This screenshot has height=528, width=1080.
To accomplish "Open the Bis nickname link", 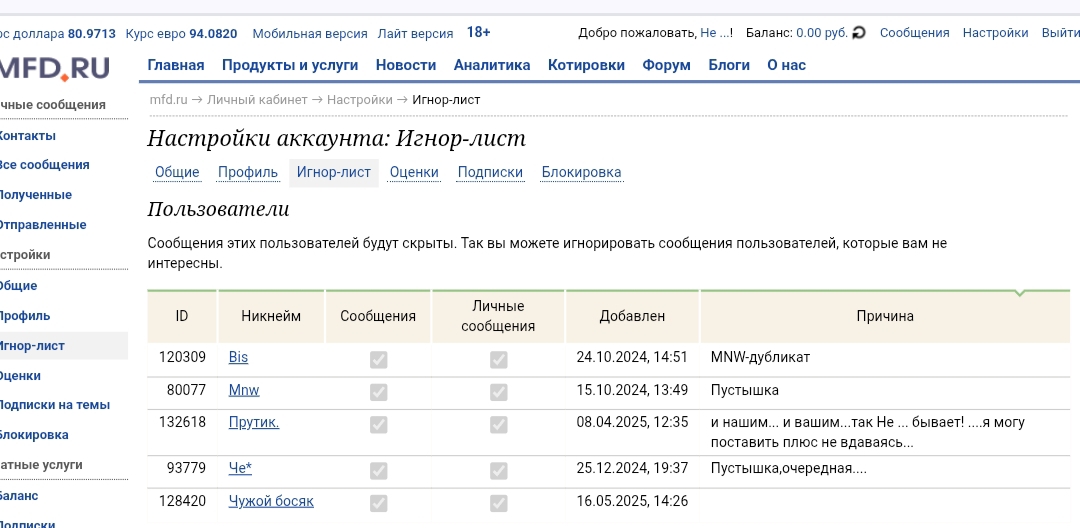I will point(238,357).
